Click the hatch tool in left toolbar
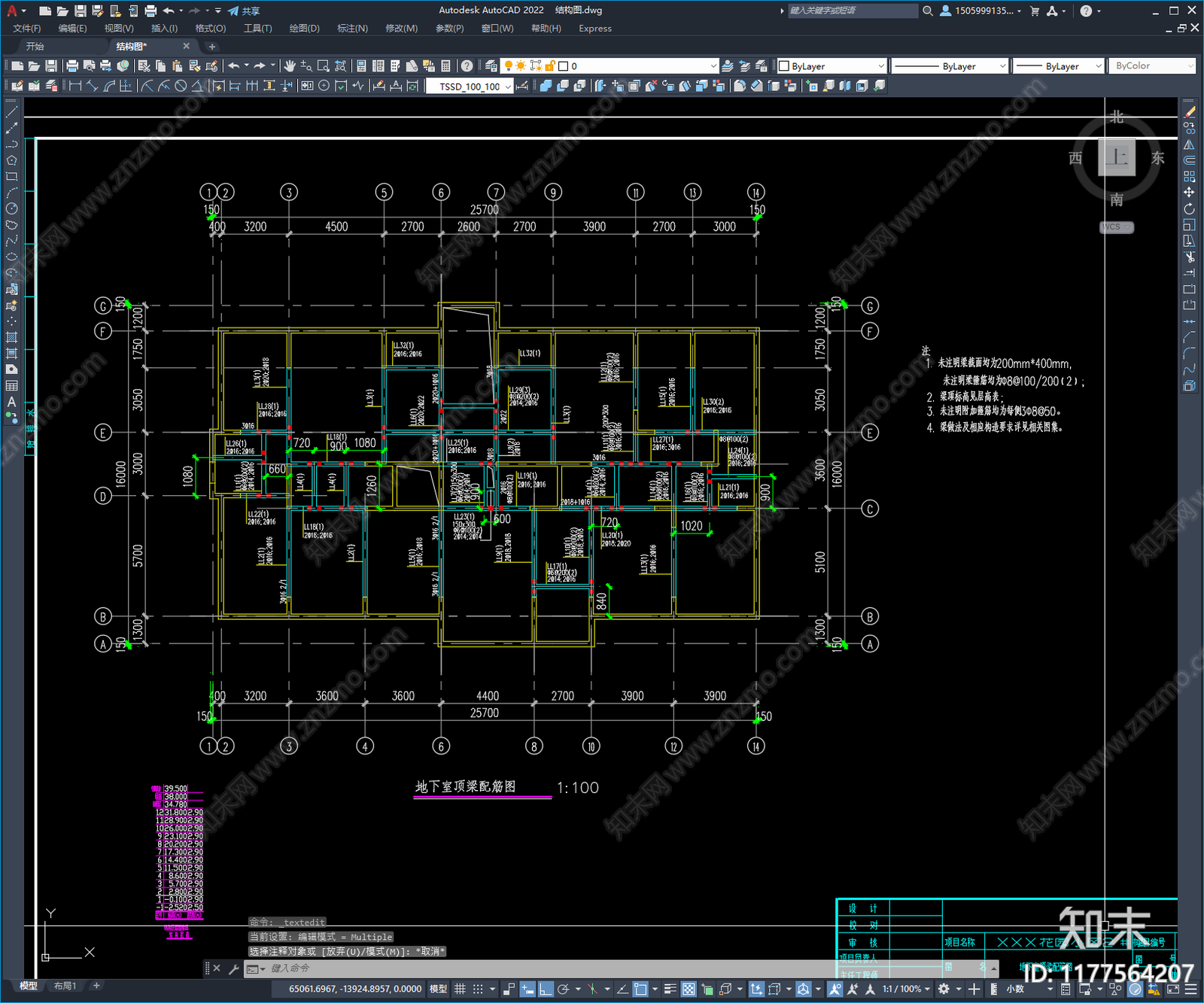Image resolution: width=1204 pixels, height=1003 pixels. (x=11, y=336)
